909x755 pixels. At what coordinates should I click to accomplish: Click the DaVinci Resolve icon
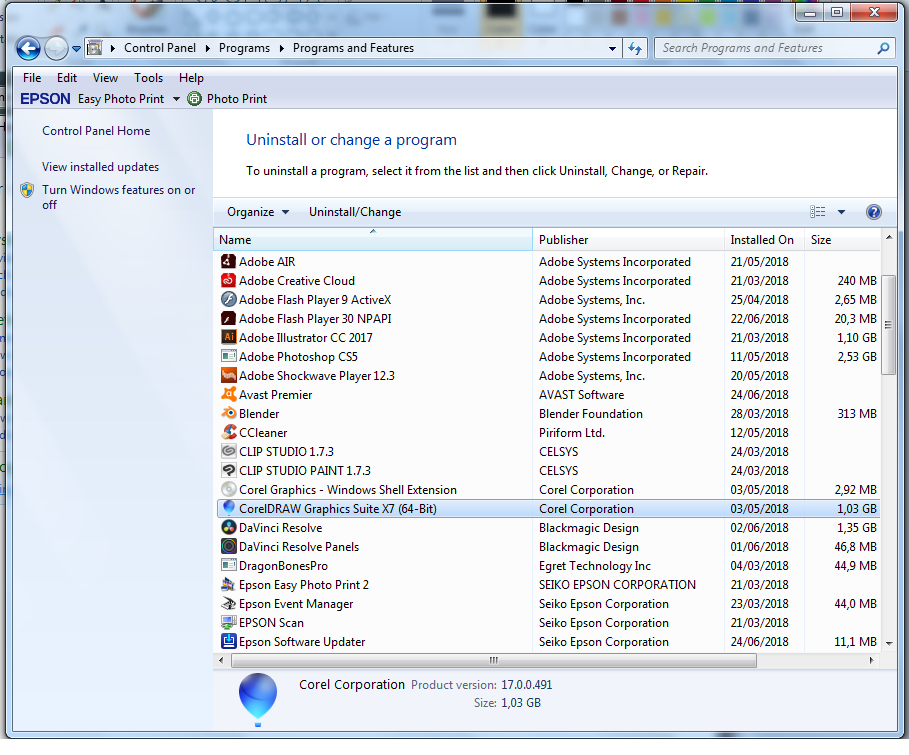228,528
